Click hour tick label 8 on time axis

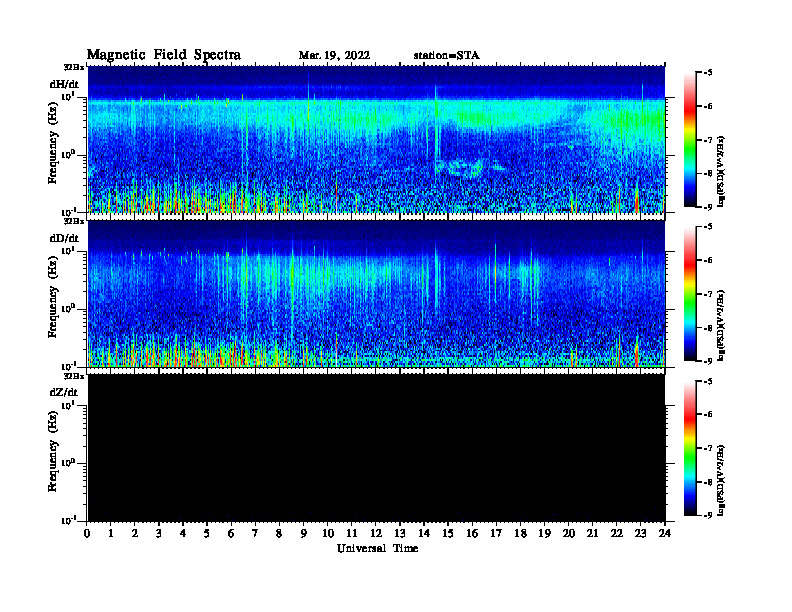click(x=279, y=534)
